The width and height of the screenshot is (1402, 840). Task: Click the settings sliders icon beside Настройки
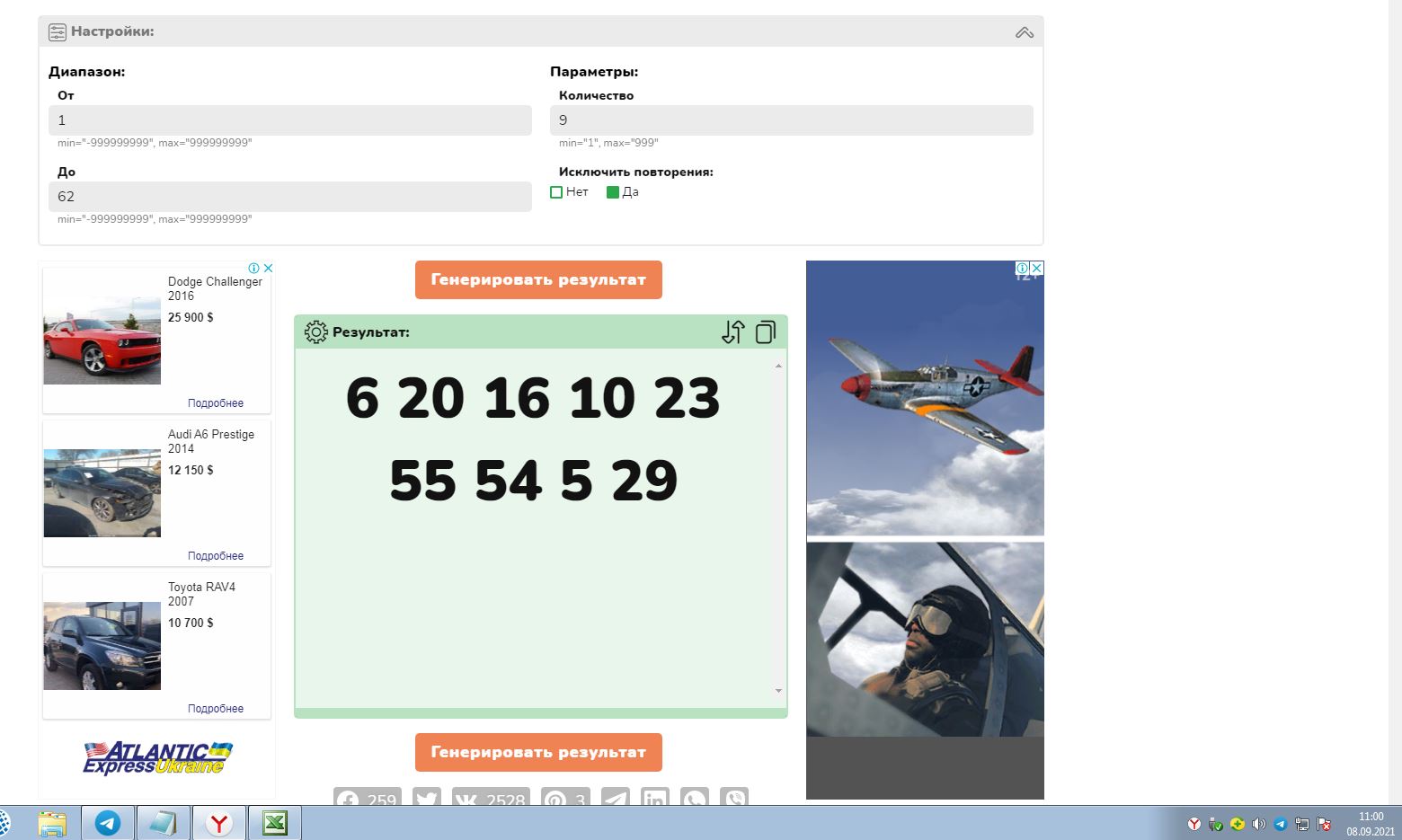coord(58,32)
